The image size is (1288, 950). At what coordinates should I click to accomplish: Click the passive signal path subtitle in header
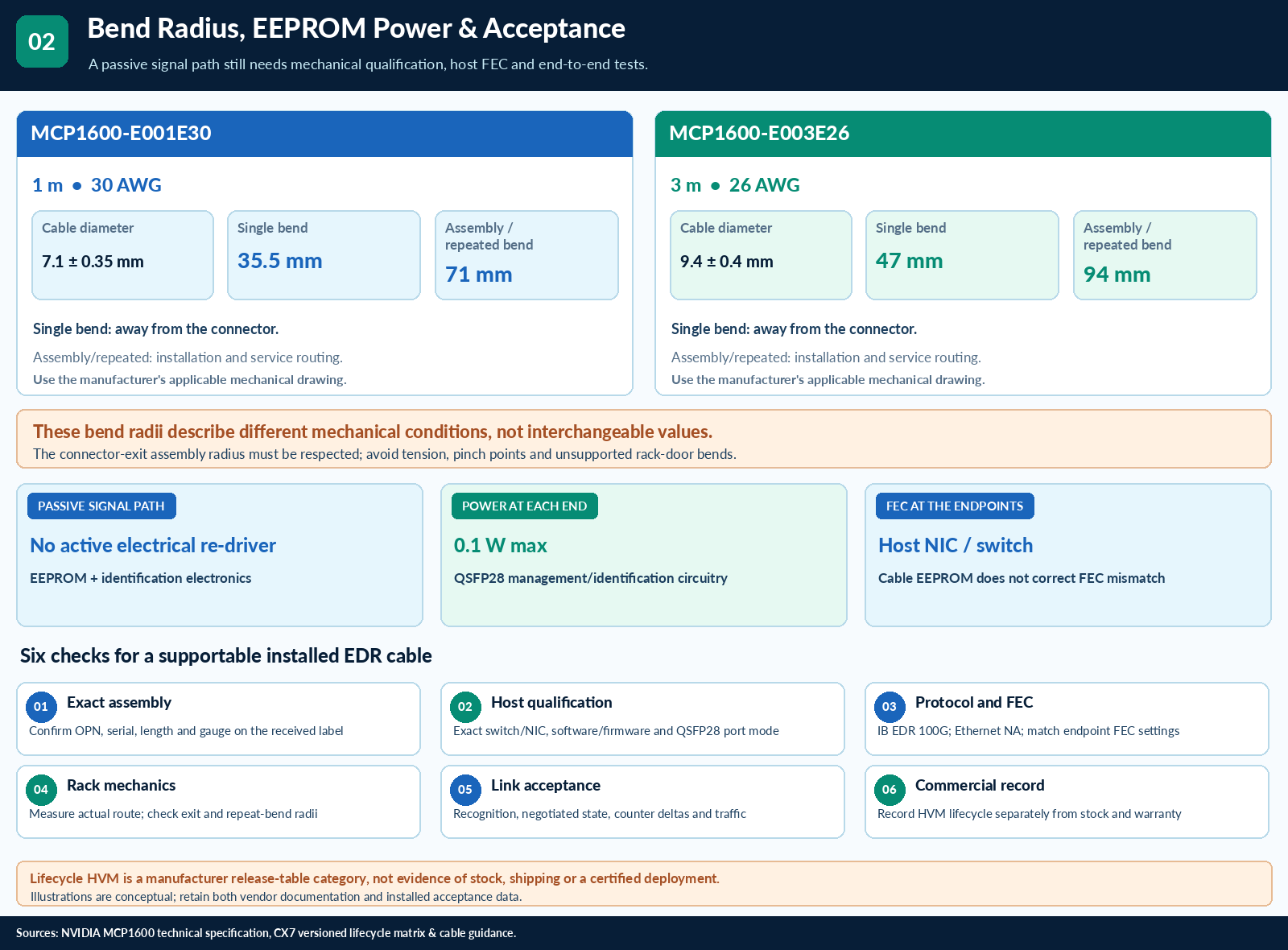368,64
